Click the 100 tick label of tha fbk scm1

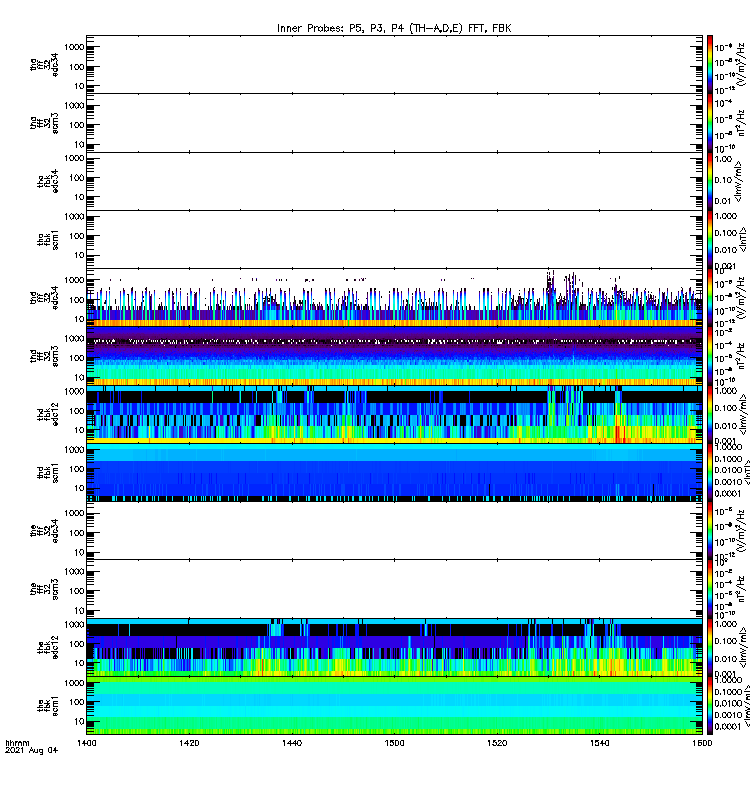coord(77,236)
